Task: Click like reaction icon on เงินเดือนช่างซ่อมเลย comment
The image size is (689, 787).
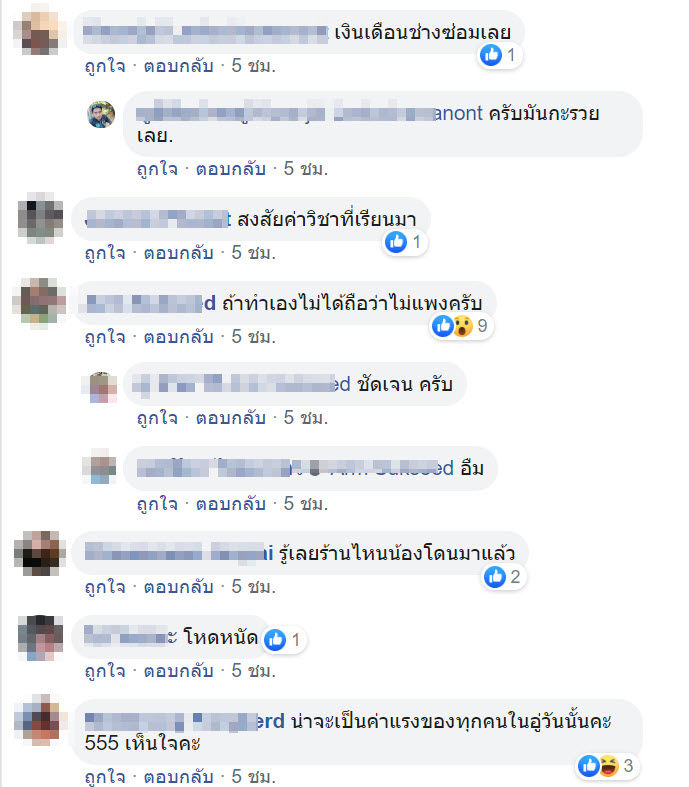Action: (491, 55)
